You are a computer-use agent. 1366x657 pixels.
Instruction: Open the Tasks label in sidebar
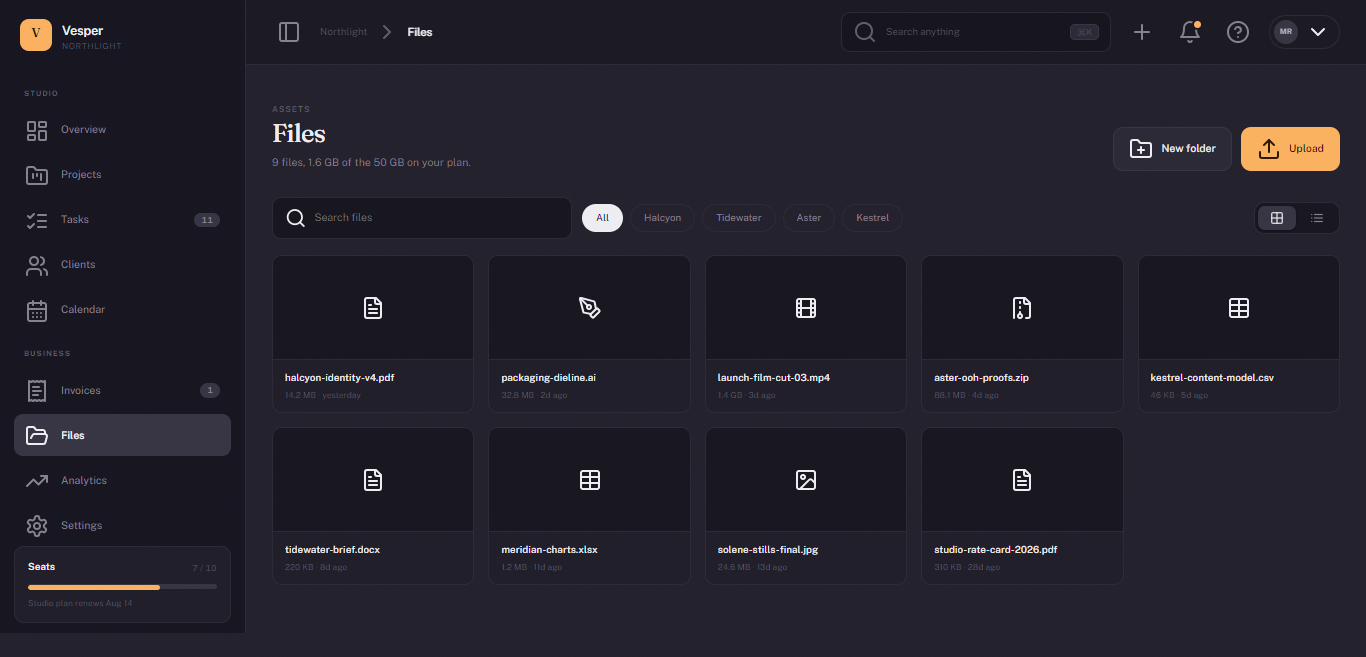click(75, 220)
